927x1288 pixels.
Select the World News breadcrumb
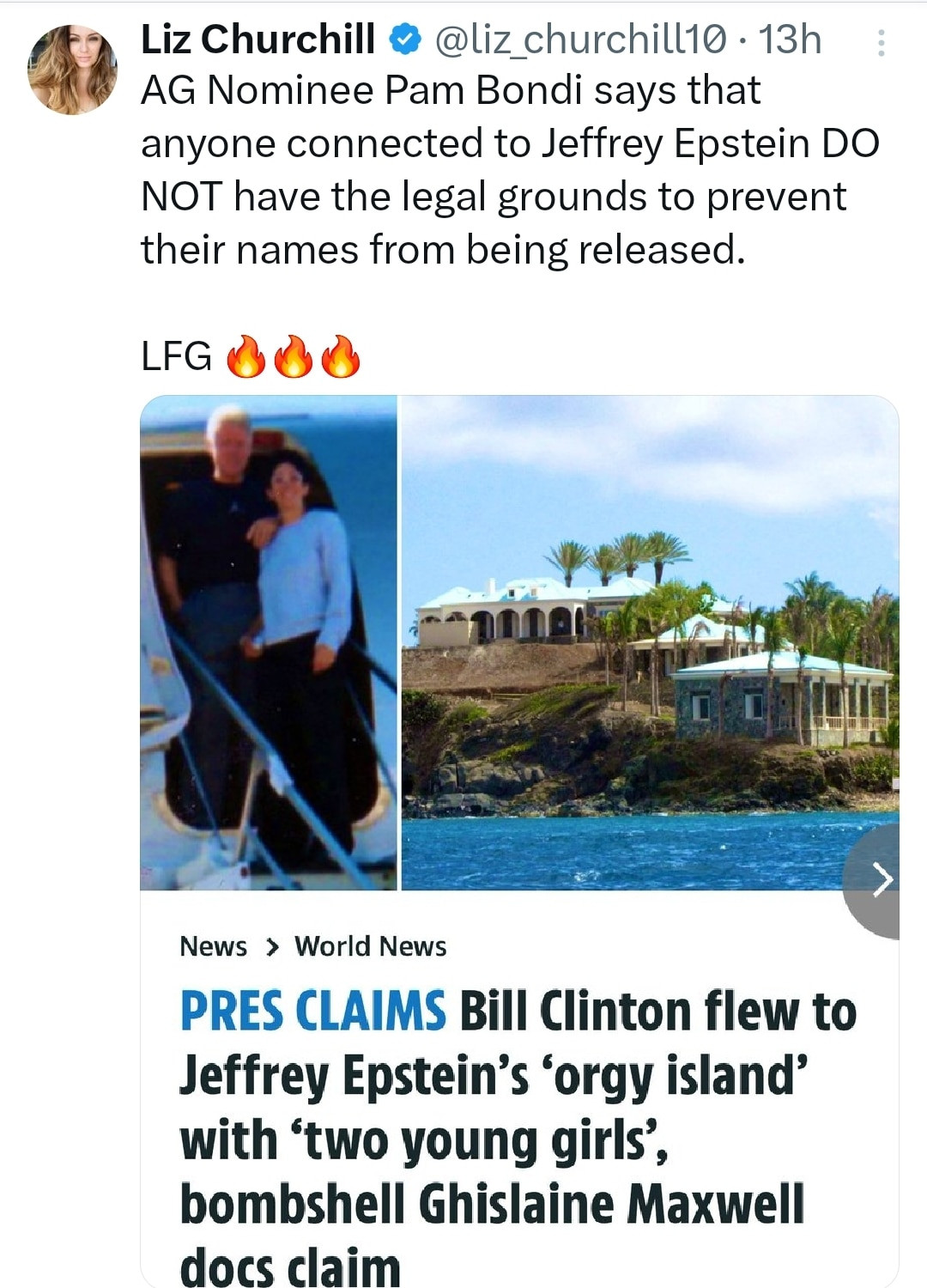pos(371,946)
